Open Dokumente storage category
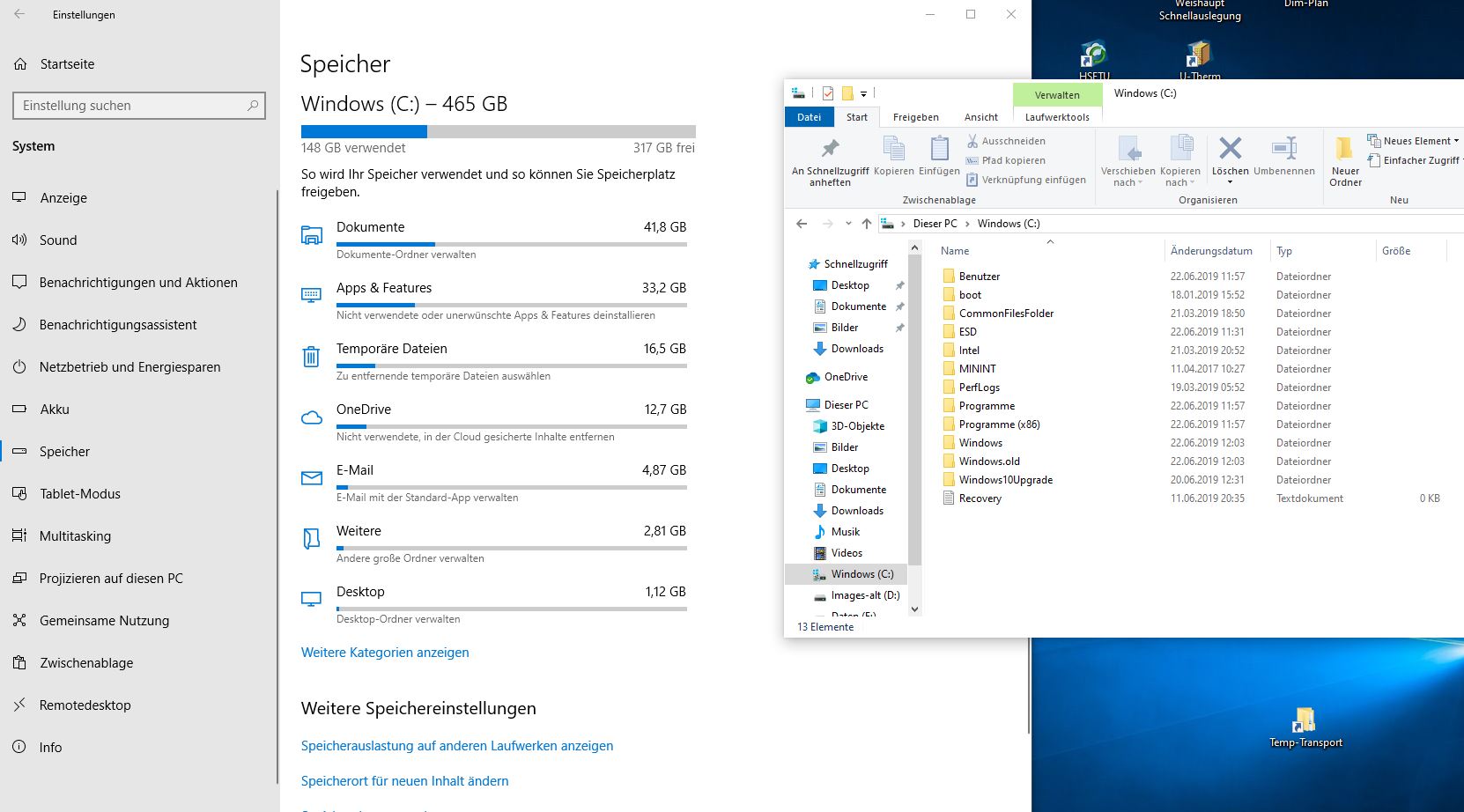The width and height of the screenshot is (1464, 812). pyautogui.click(x=494, y=240)
